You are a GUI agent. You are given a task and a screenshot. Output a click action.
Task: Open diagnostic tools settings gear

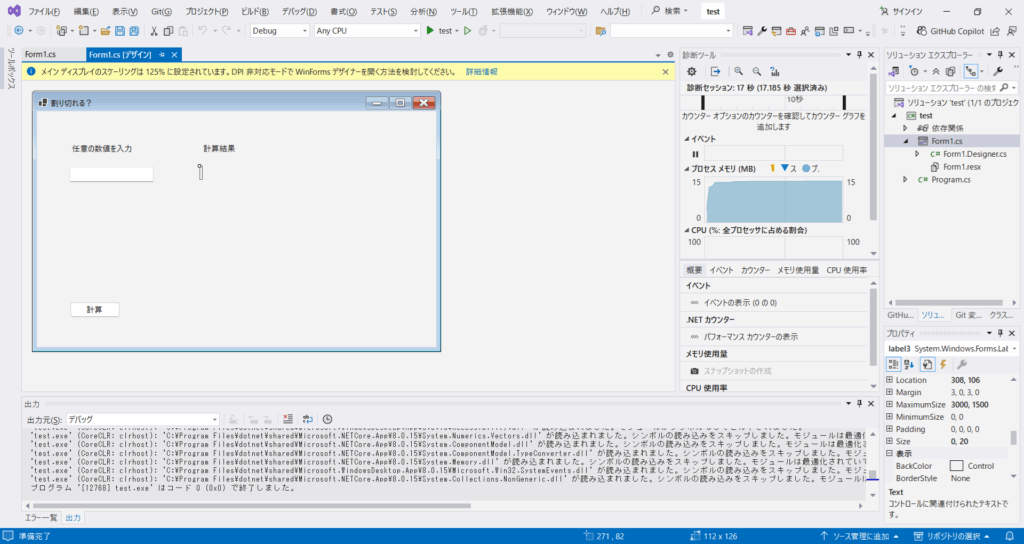[691, 71]
